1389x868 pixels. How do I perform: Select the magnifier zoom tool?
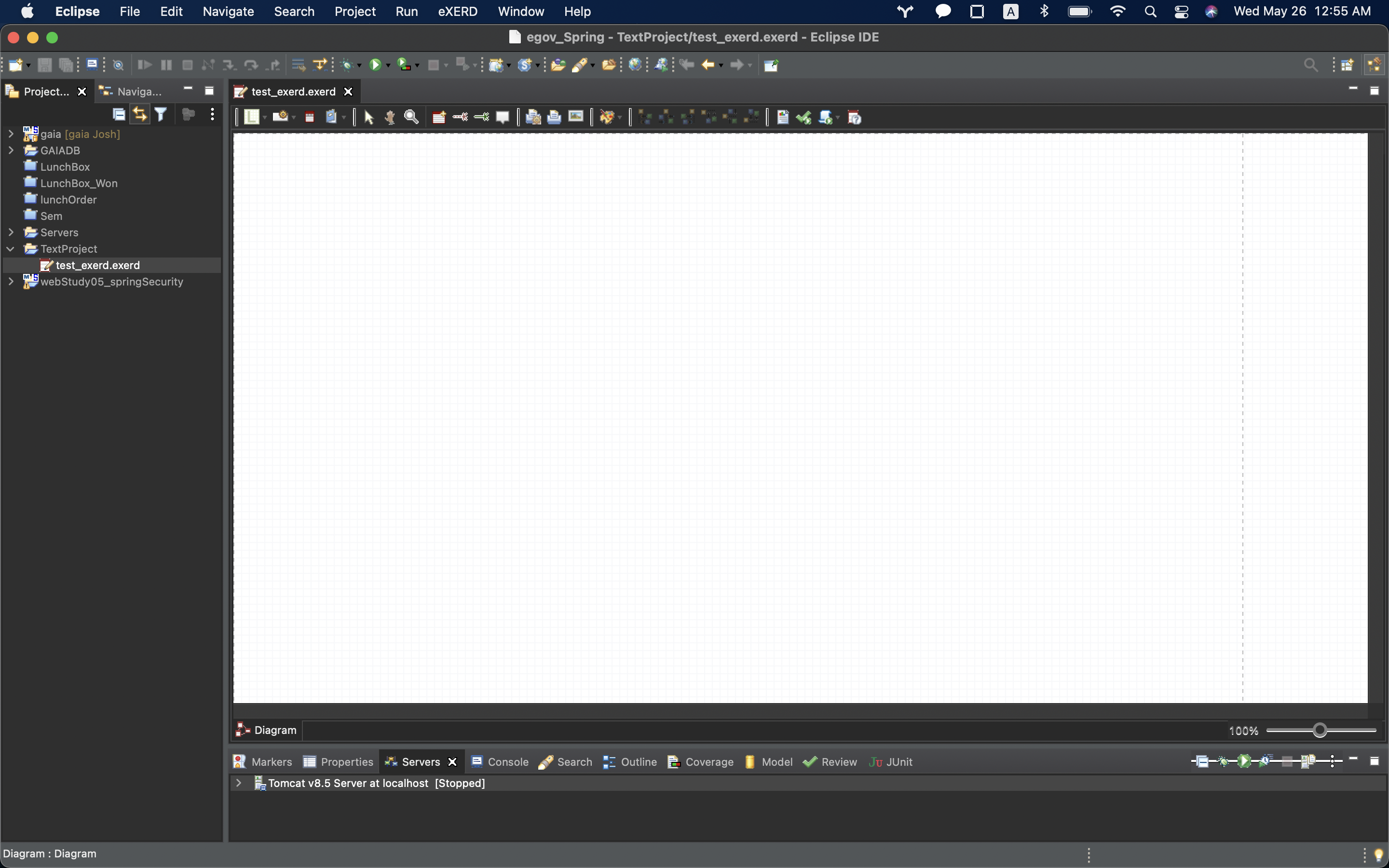pos(411,118)
